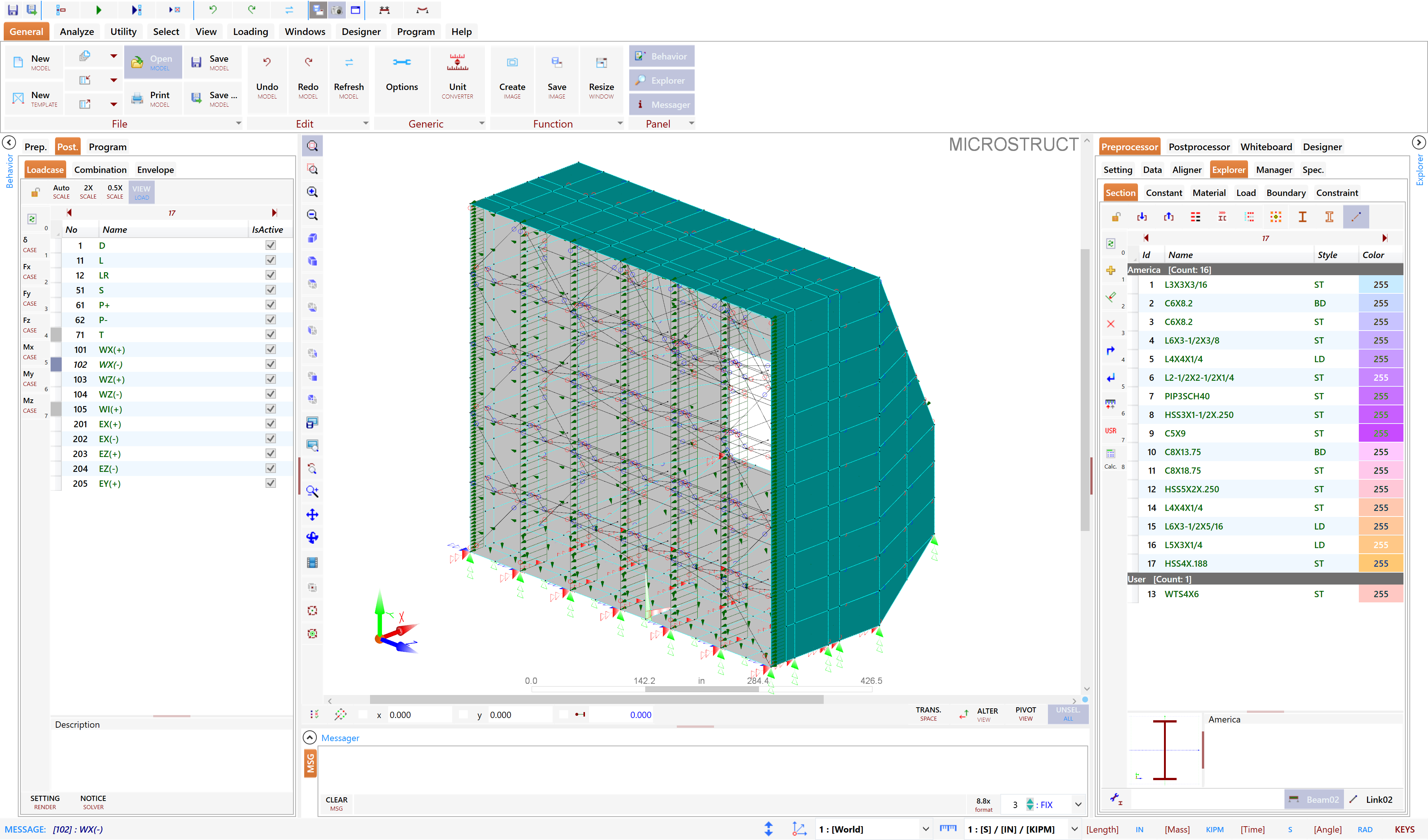
Task: Expand the Panel group dropdown arrow
Action: [691, 123]
